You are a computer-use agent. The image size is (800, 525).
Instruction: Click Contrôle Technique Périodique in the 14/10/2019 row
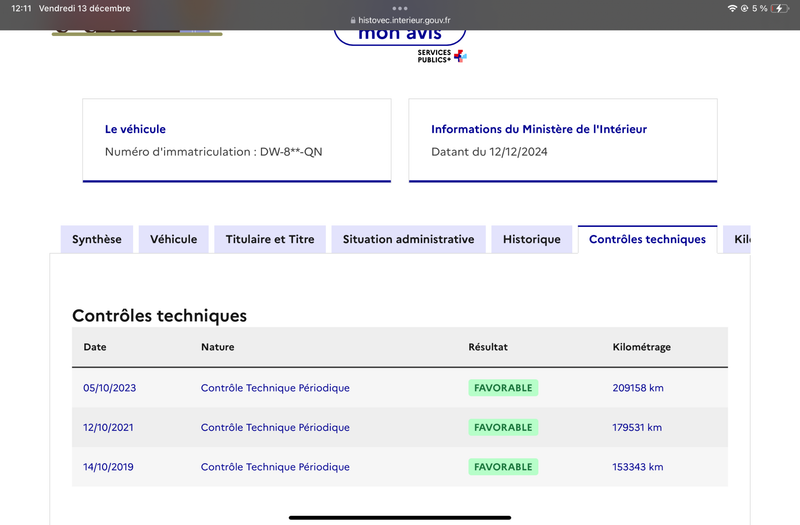coord(275,467)
